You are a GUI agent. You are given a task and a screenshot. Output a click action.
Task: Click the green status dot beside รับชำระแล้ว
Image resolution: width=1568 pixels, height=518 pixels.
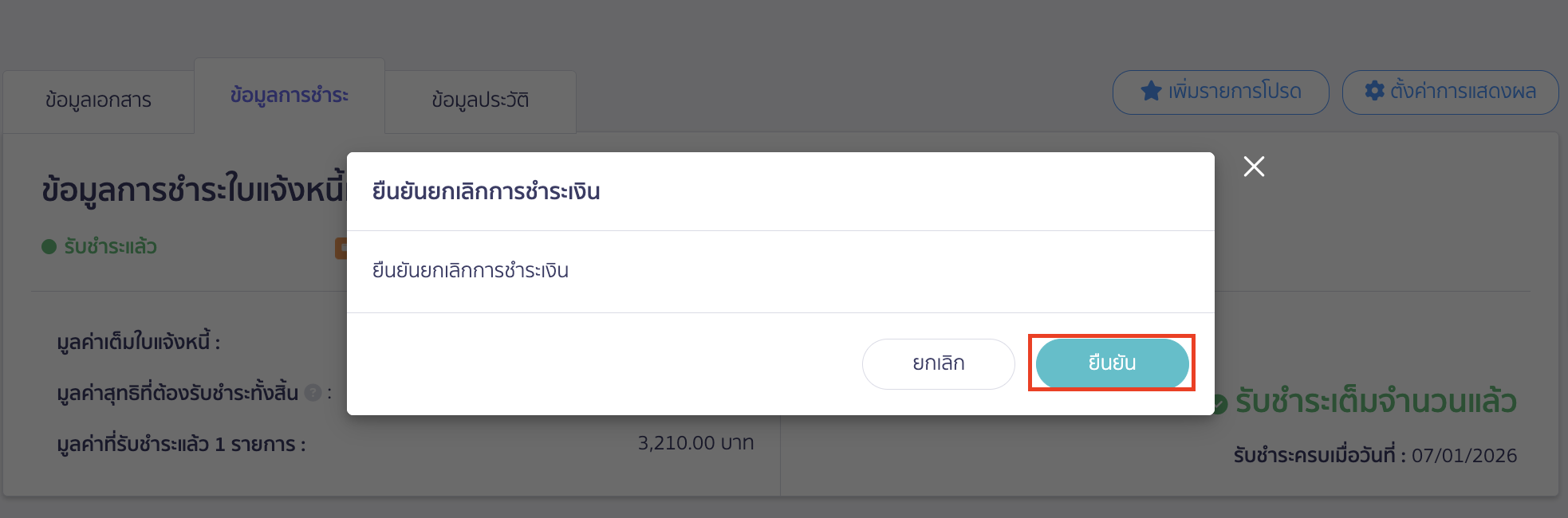click(49, 247)
